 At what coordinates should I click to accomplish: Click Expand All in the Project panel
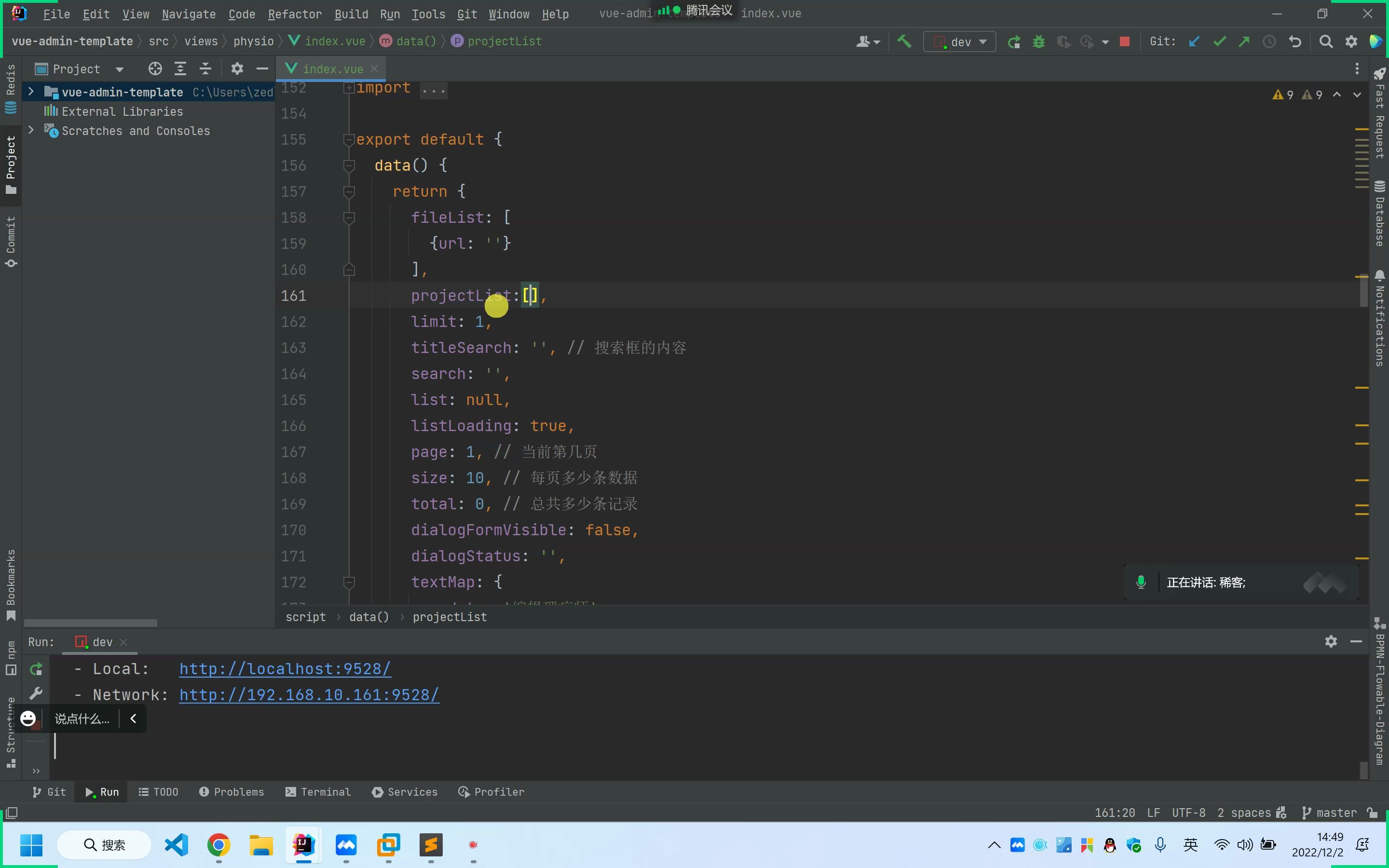coord(180,69)
